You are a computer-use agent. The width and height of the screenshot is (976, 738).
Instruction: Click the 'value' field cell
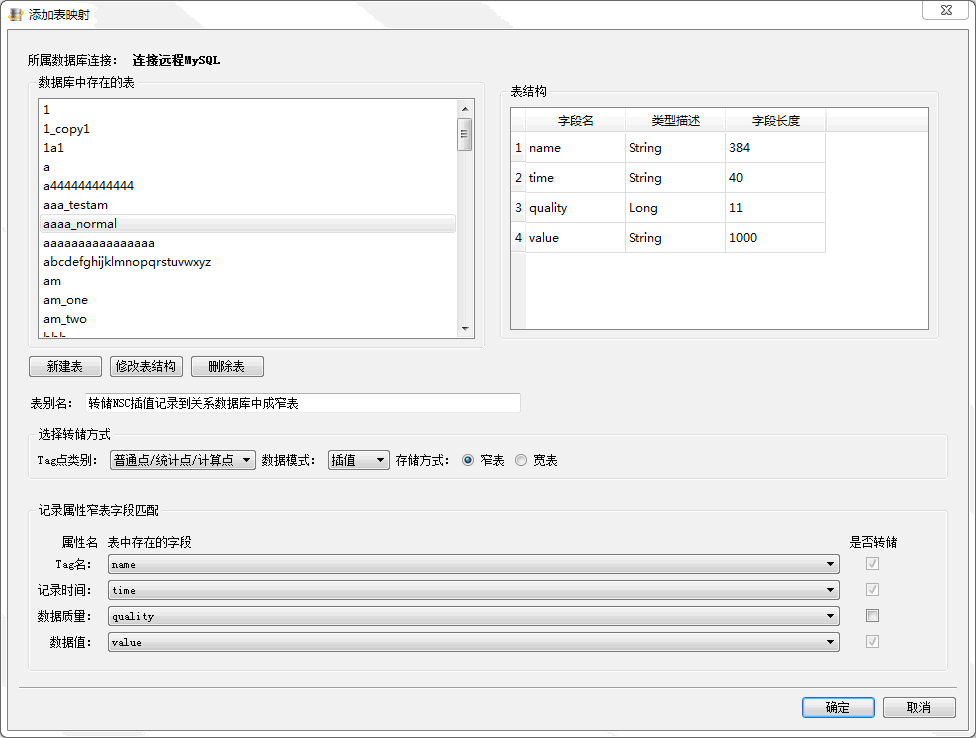pos(575,238)
